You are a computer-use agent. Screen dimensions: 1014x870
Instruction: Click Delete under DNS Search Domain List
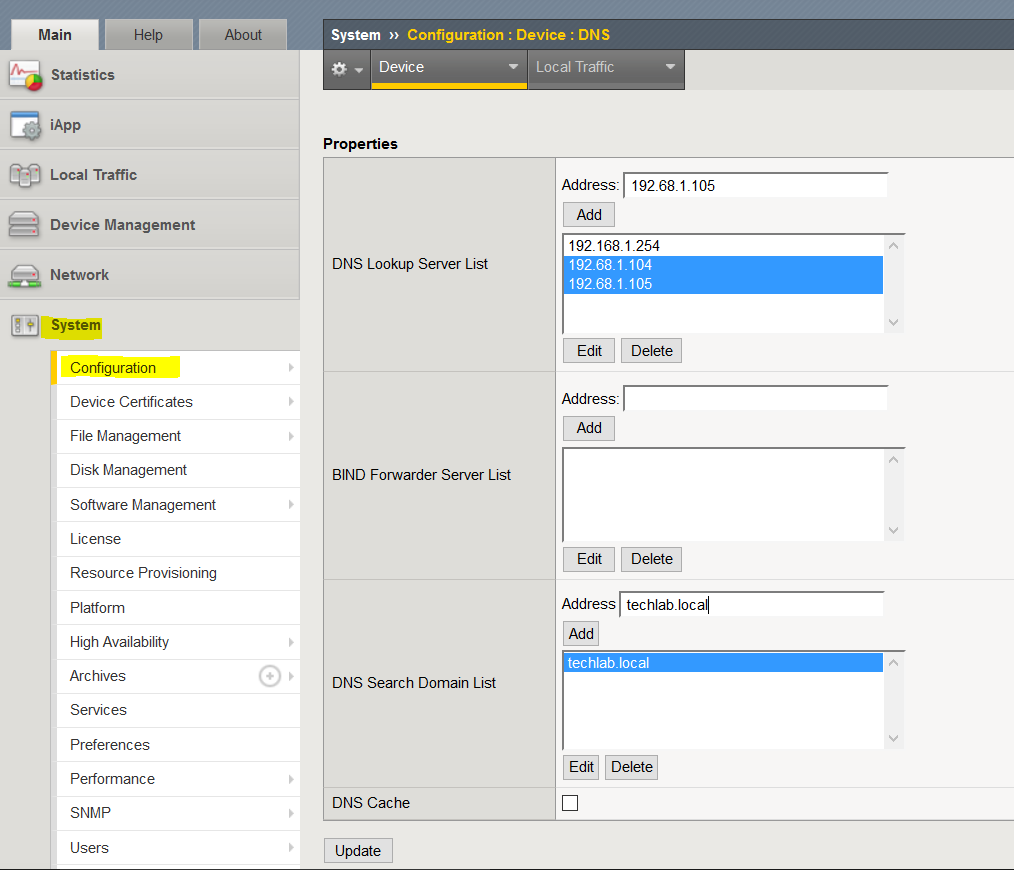631,767
